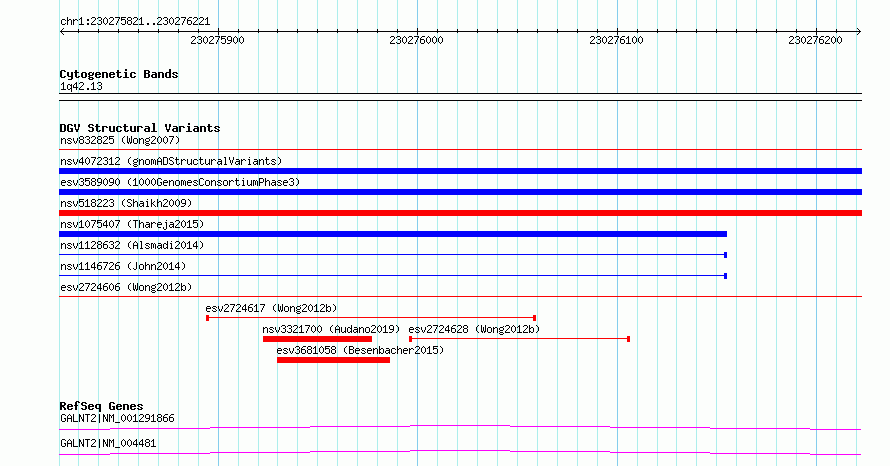Open variant esv2724628 (Wong2012b) label

coord(474,329)
